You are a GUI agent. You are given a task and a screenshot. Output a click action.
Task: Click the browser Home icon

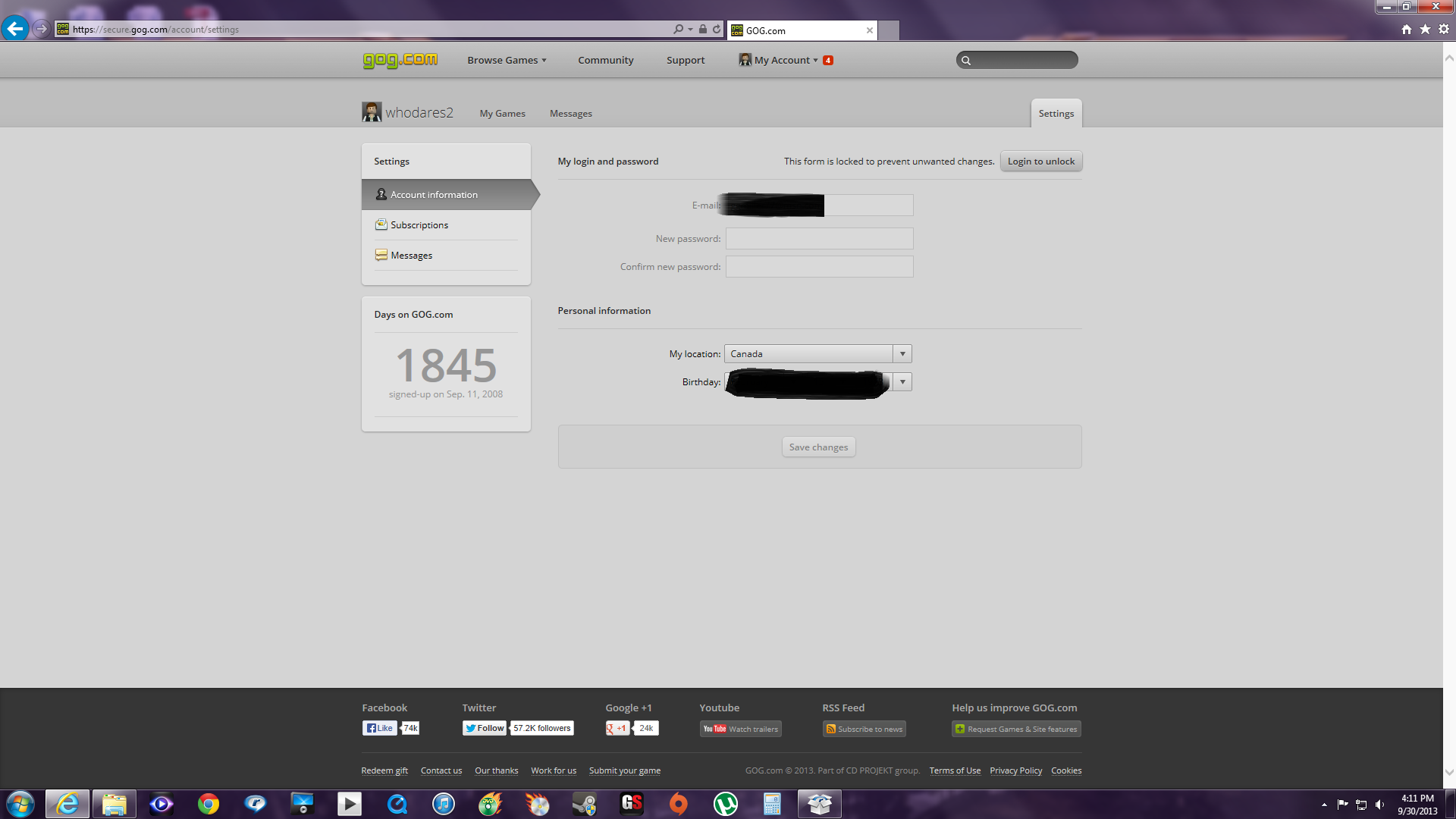[x=1407, y=29]
